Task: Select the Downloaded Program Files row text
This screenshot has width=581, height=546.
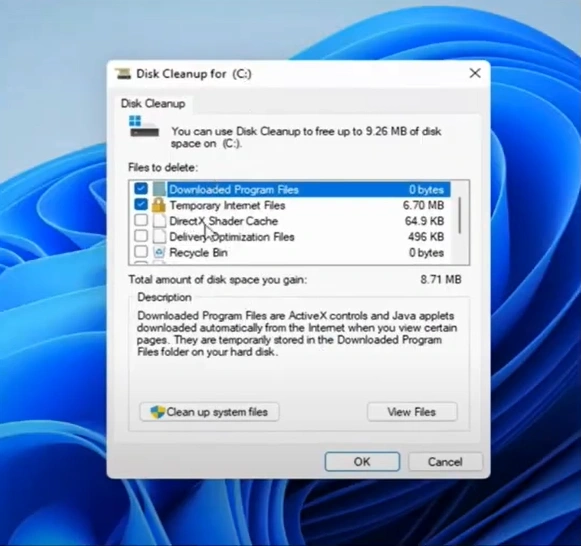Action: (x=234, y=190)
